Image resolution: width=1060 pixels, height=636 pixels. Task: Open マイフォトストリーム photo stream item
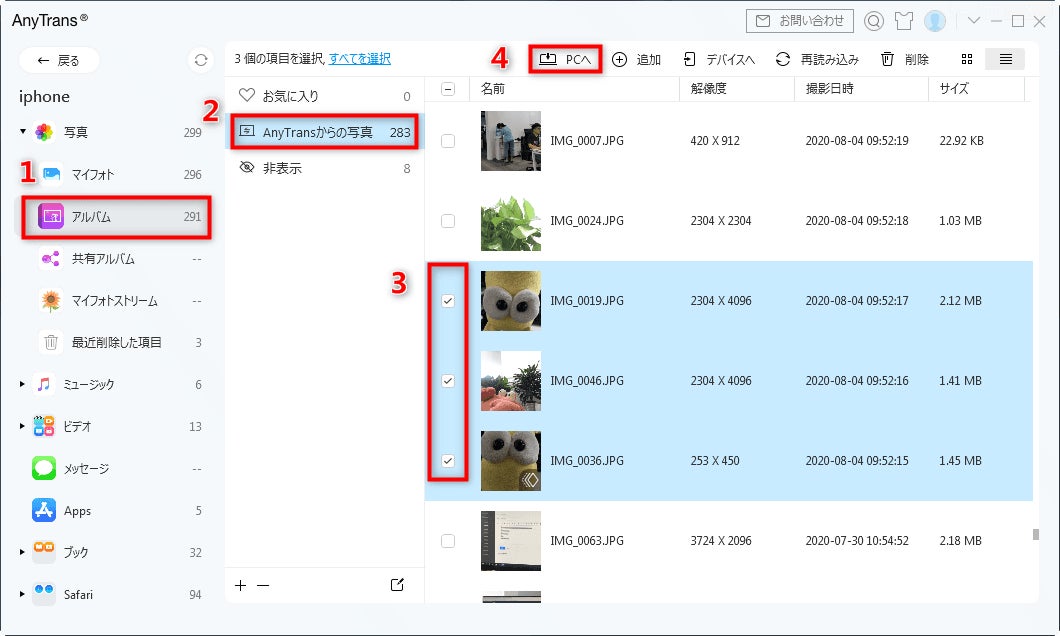[x=112, y=301]
